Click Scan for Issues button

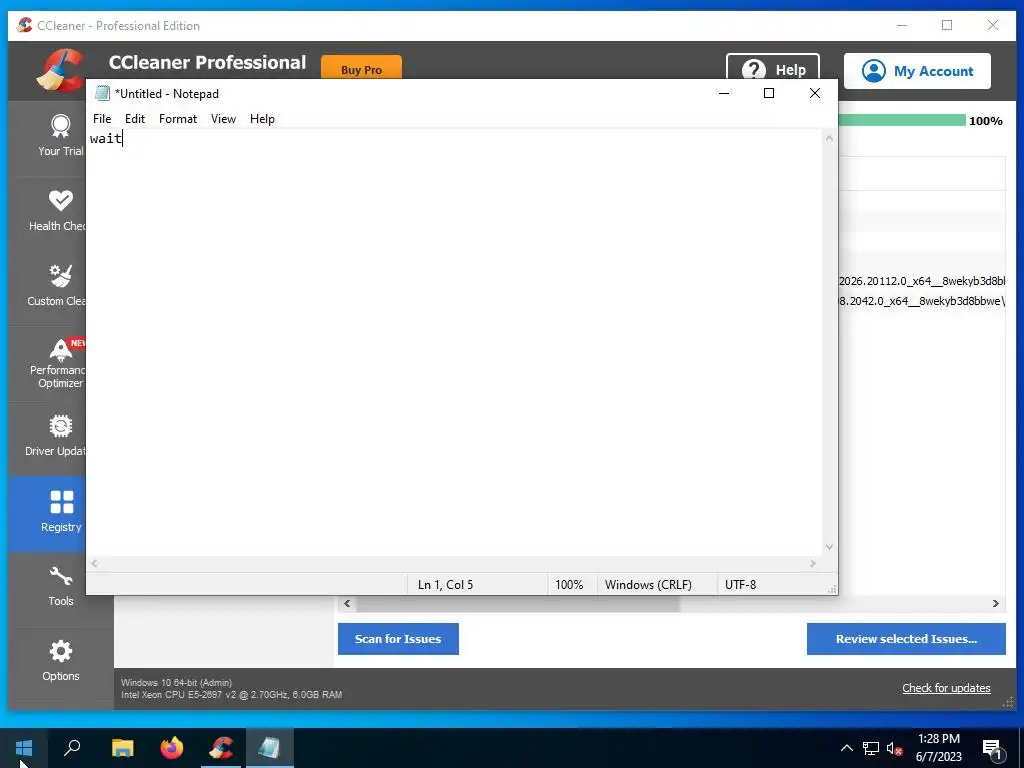[x=398, y=639]
